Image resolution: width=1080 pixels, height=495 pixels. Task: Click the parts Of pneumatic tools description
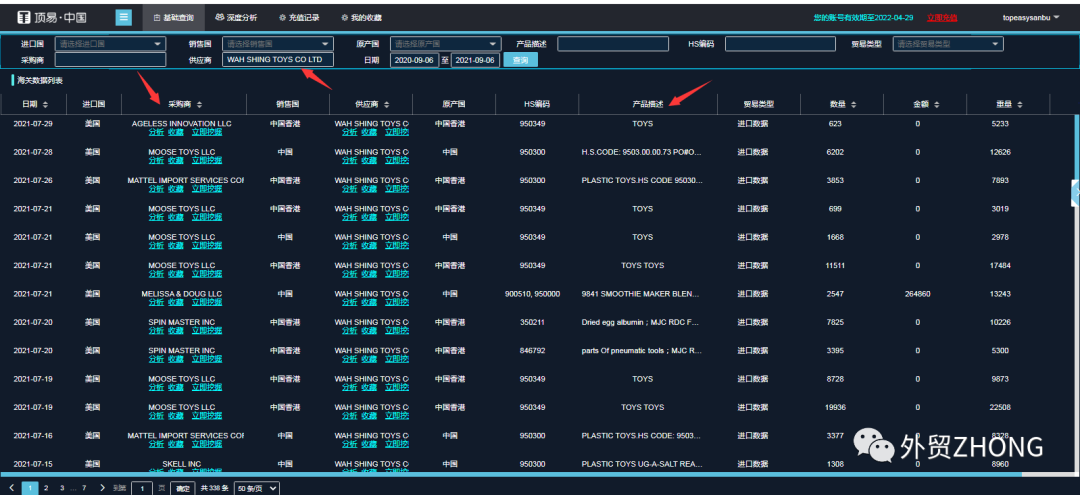tap(642, 350)
